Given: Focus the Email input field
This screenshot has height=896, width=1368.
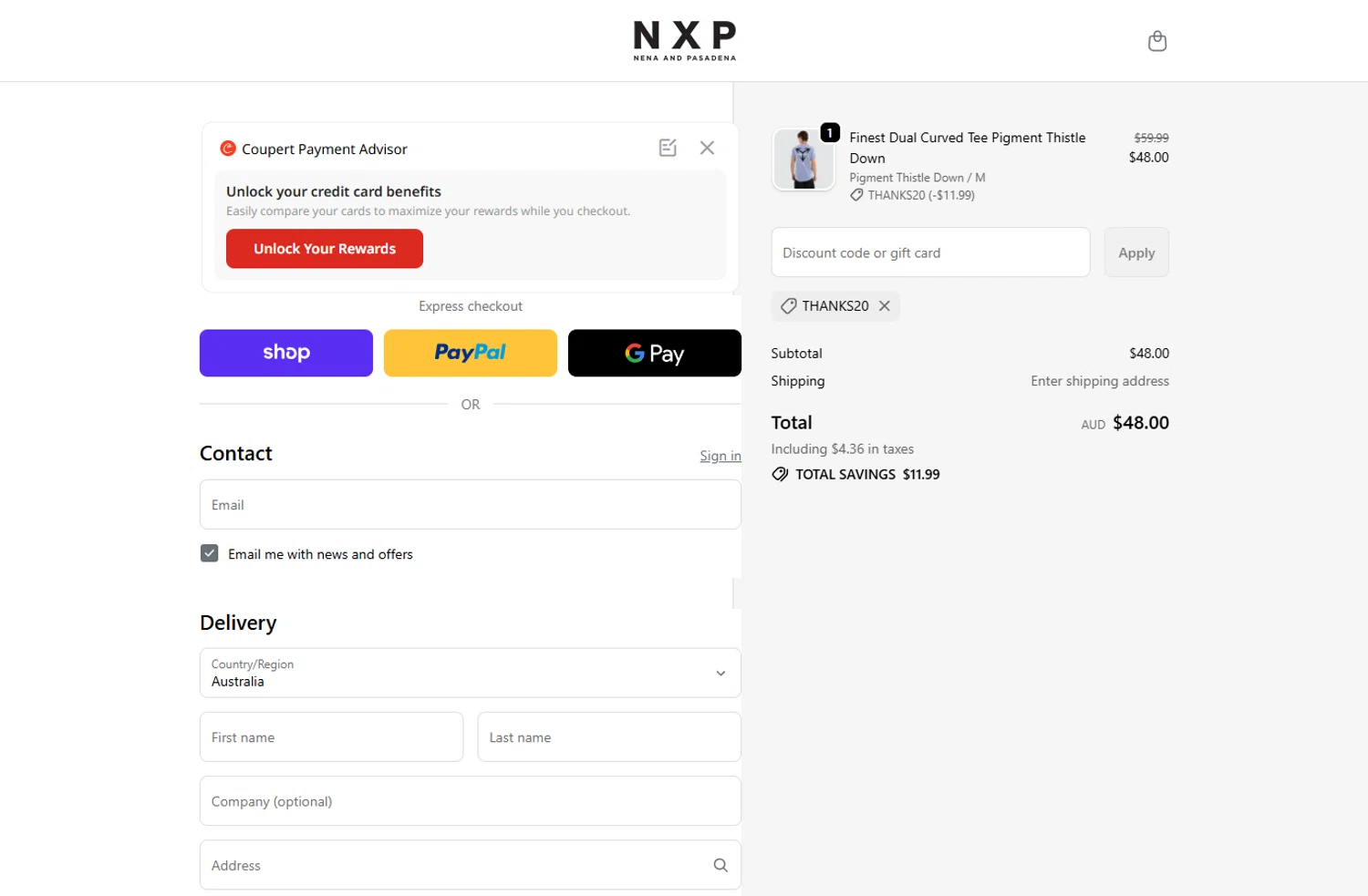Looking at the screenshot, I should point(471,504).
